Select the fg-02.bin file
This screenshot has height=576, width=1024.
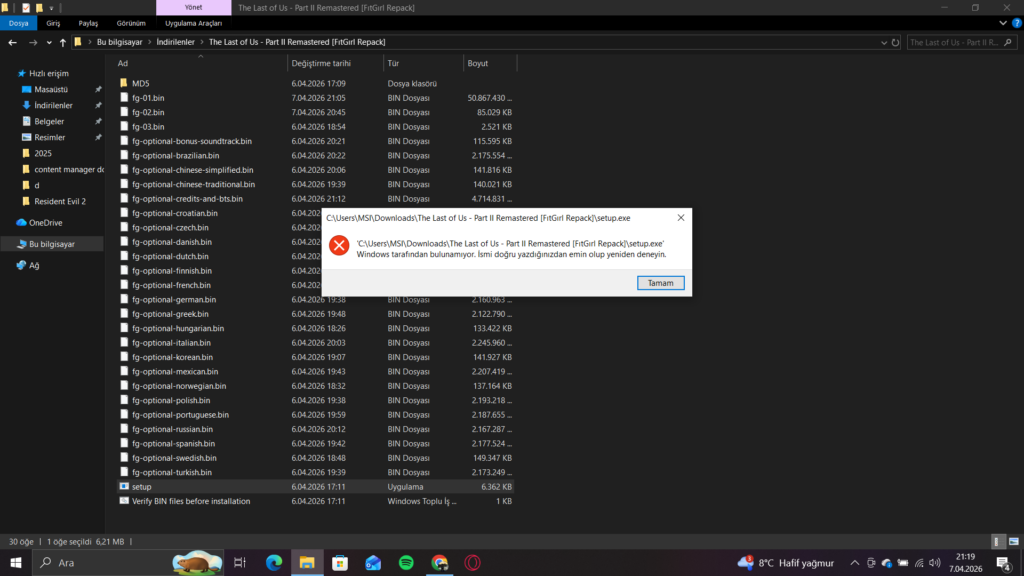148,112
